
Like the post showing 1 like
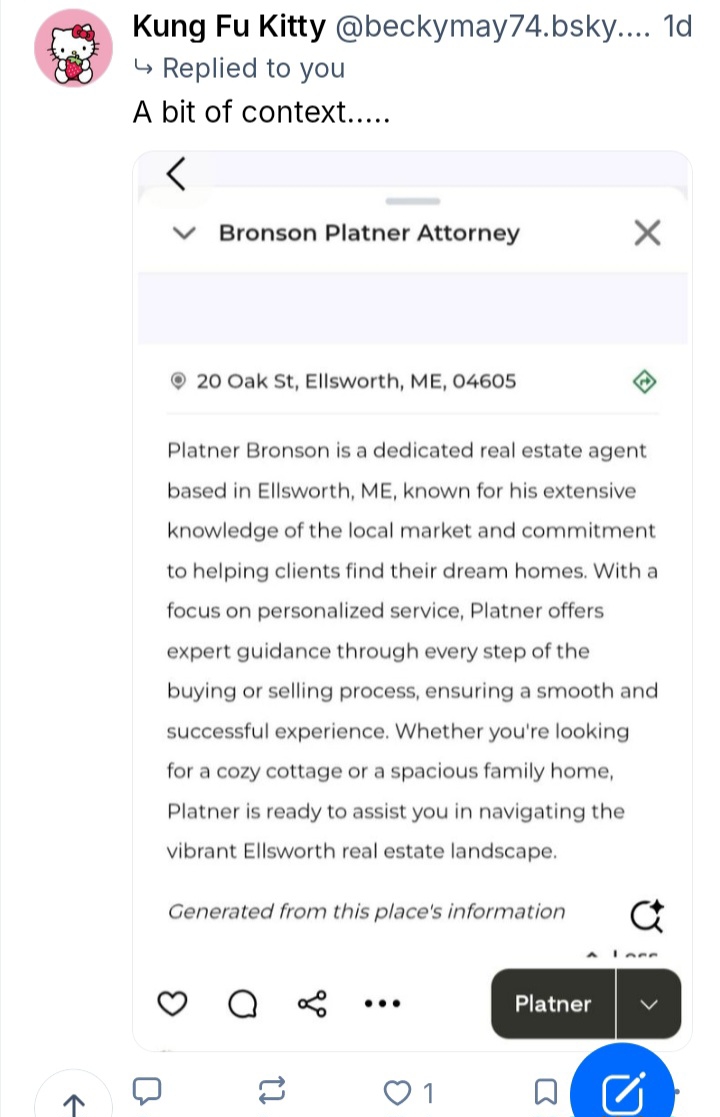(x=400, y=1092)
